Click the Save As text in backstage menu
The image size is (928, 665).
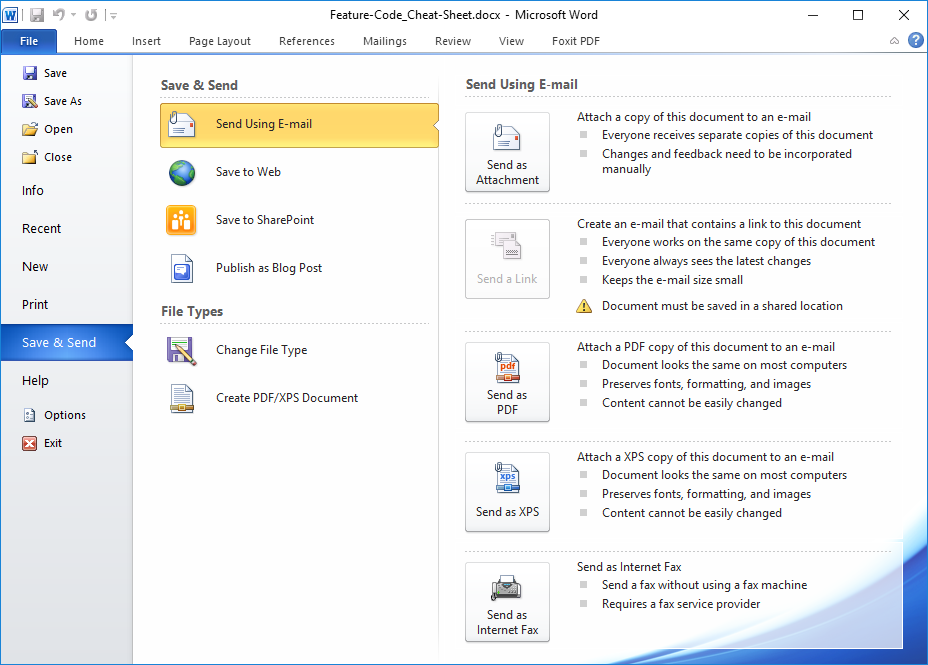(63, 101)
